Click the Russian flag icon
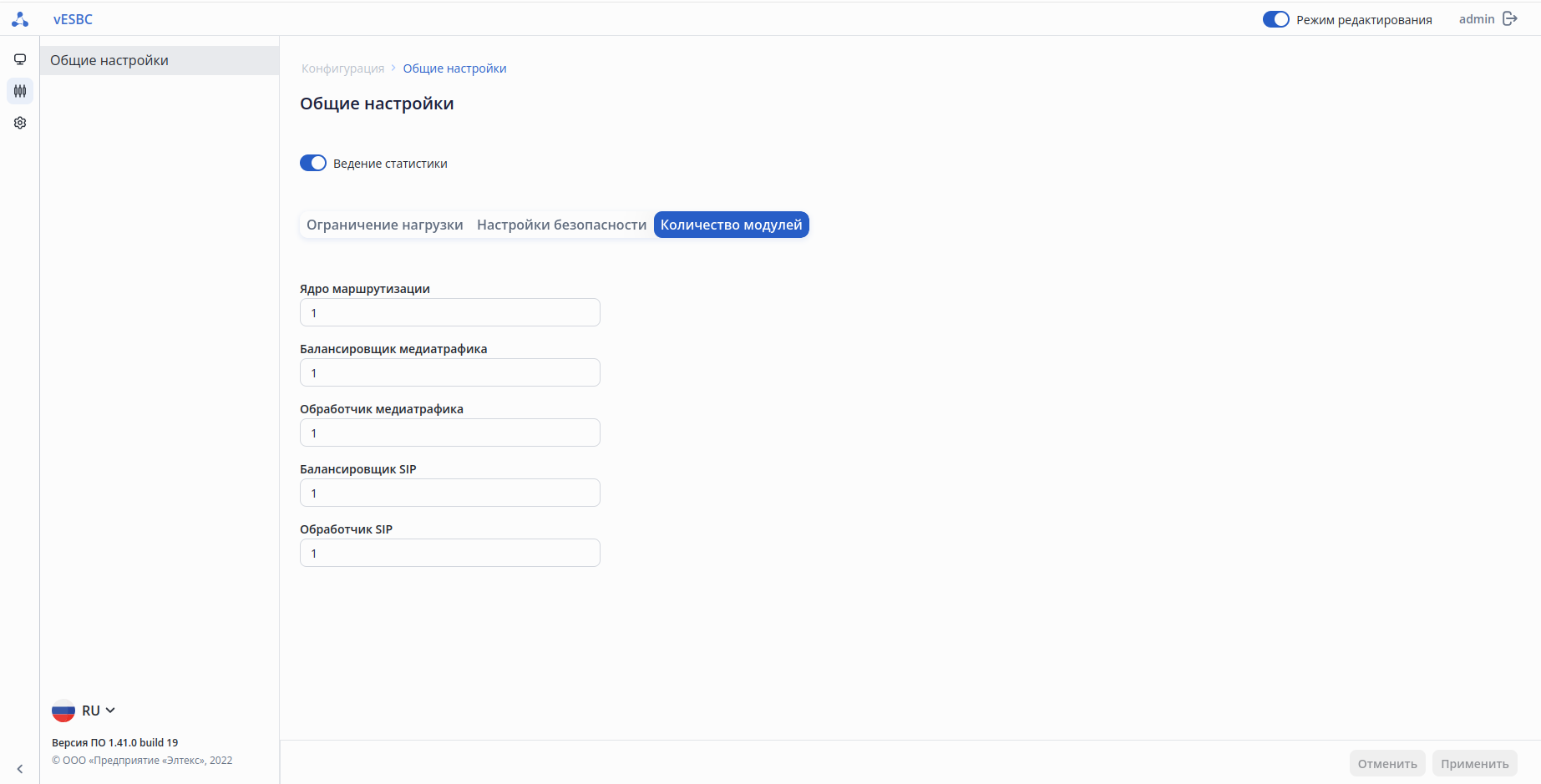1541x784 pixels. coord(63,711)
